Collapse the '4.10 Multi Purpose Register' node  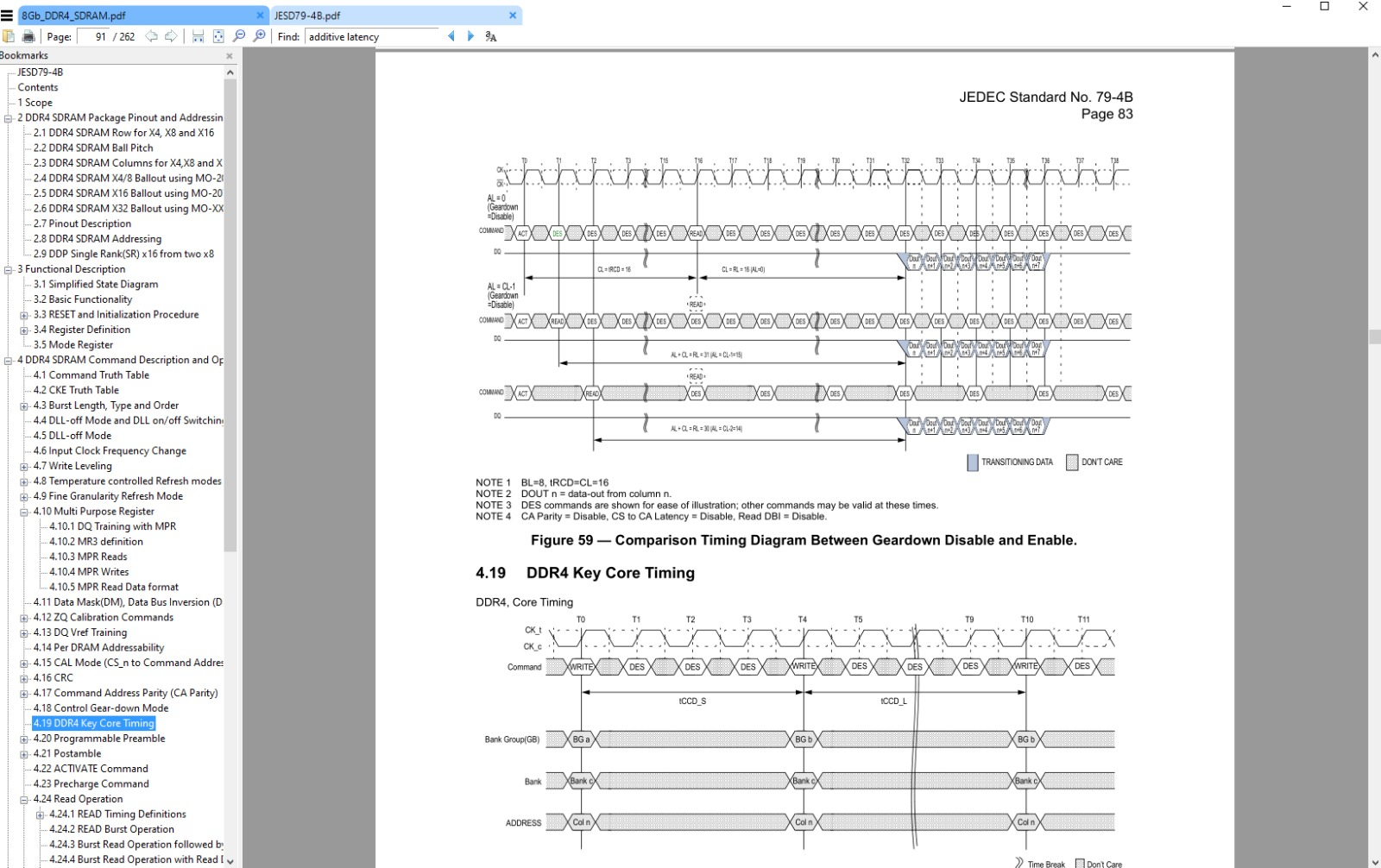tap(24, 512)
